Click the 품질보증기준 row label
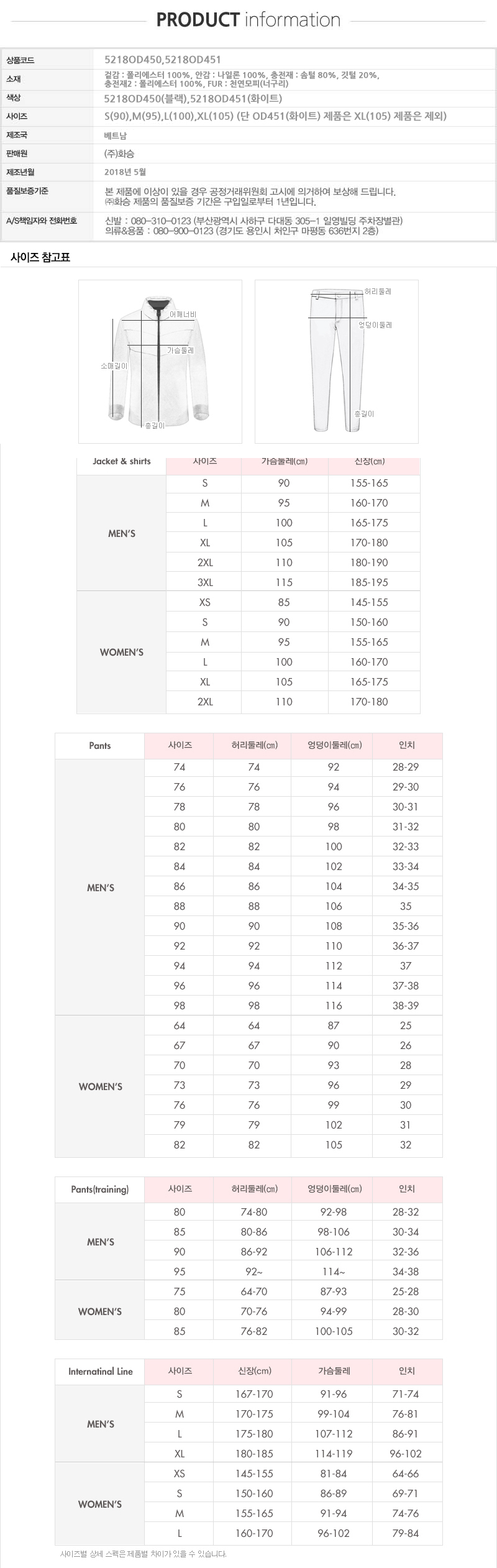This screenshot has width=497, height=1568. (27, 191)
